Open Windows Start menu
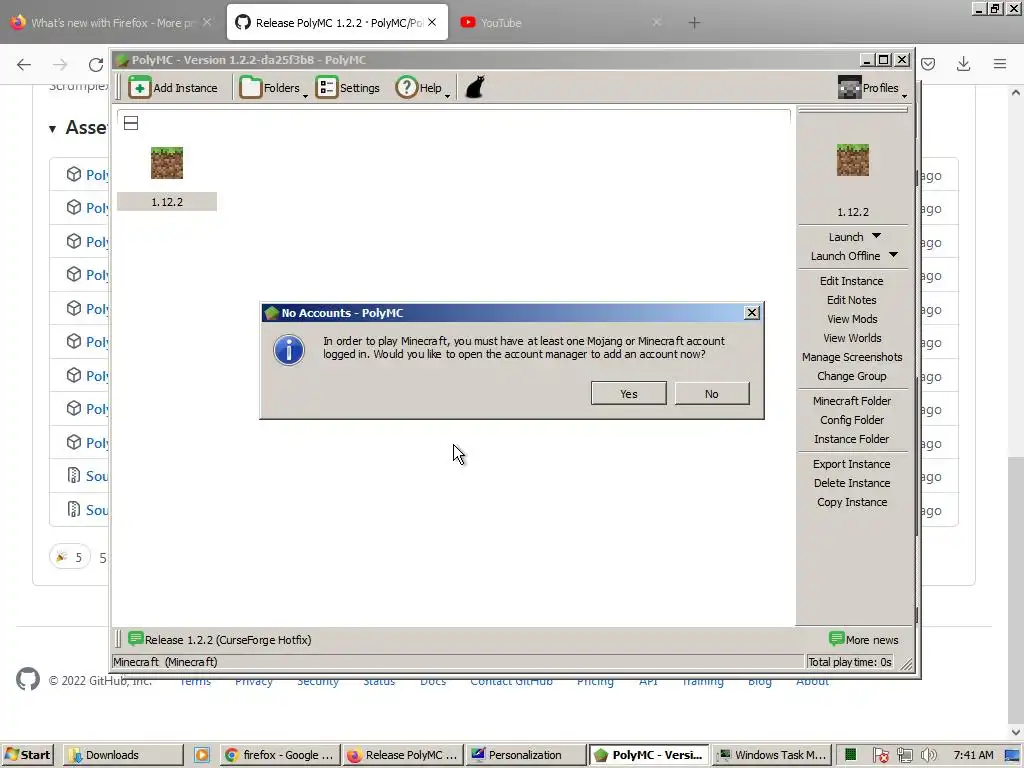This screenshot has height=768, width=1024. click(x=27, y=754)
